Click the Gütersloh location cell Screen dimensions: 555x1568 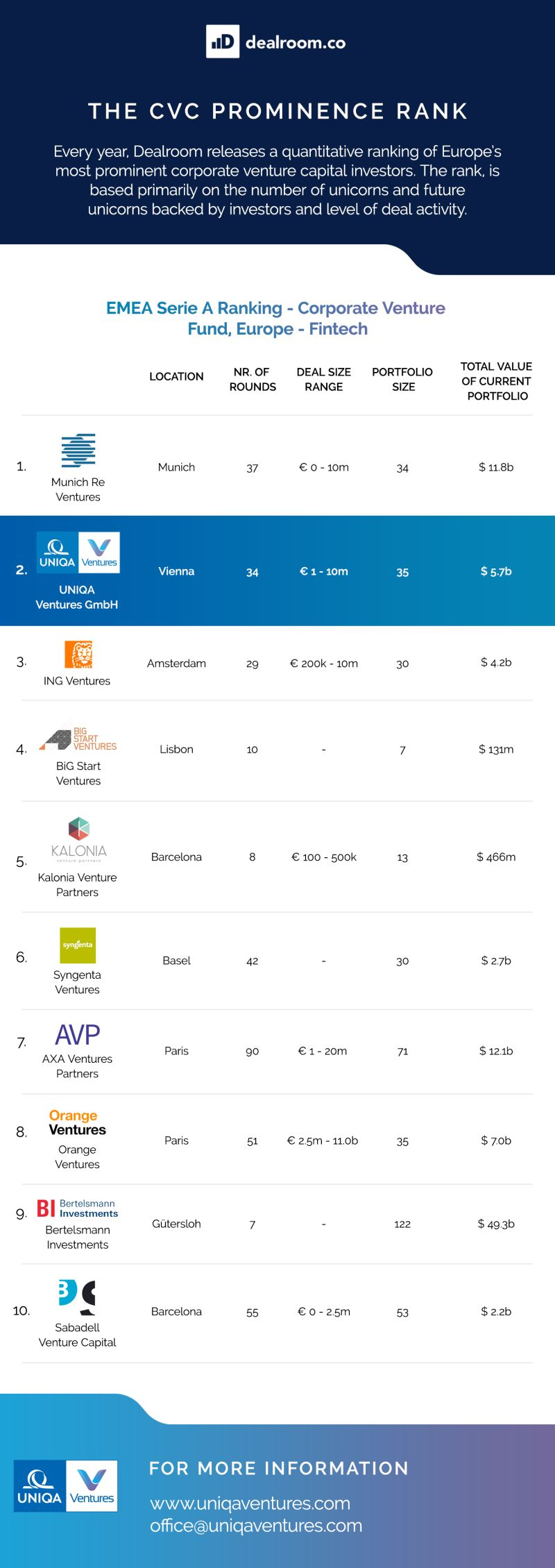pyautogui.click(x=176, y=1224)
